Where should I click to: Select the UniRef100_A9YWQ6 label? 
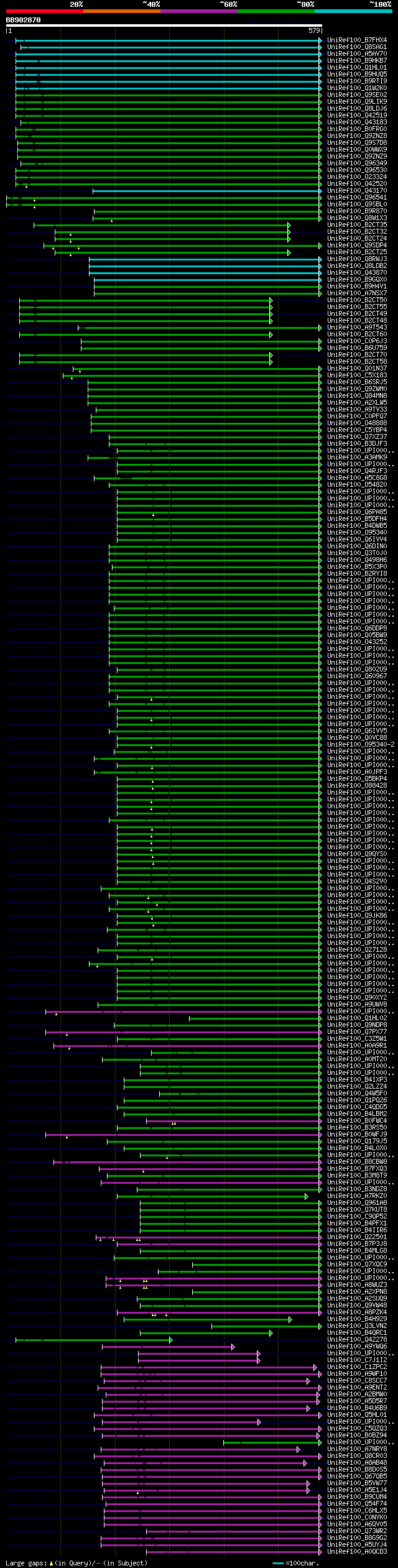pos(357,1347)
